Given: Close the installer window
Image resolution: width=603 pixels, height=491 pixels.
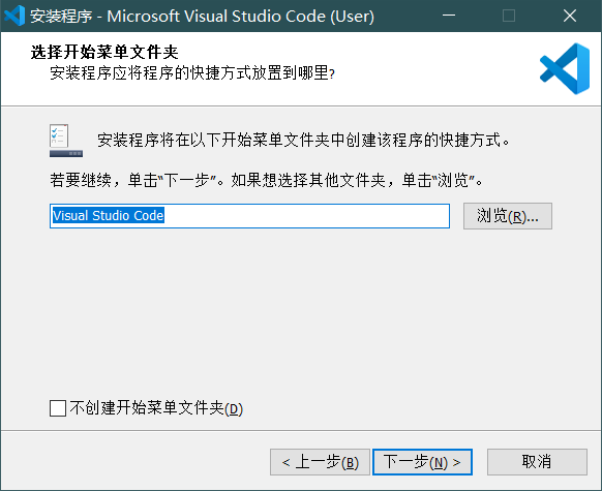Looking at the screenshot, I should click(570, 16).
